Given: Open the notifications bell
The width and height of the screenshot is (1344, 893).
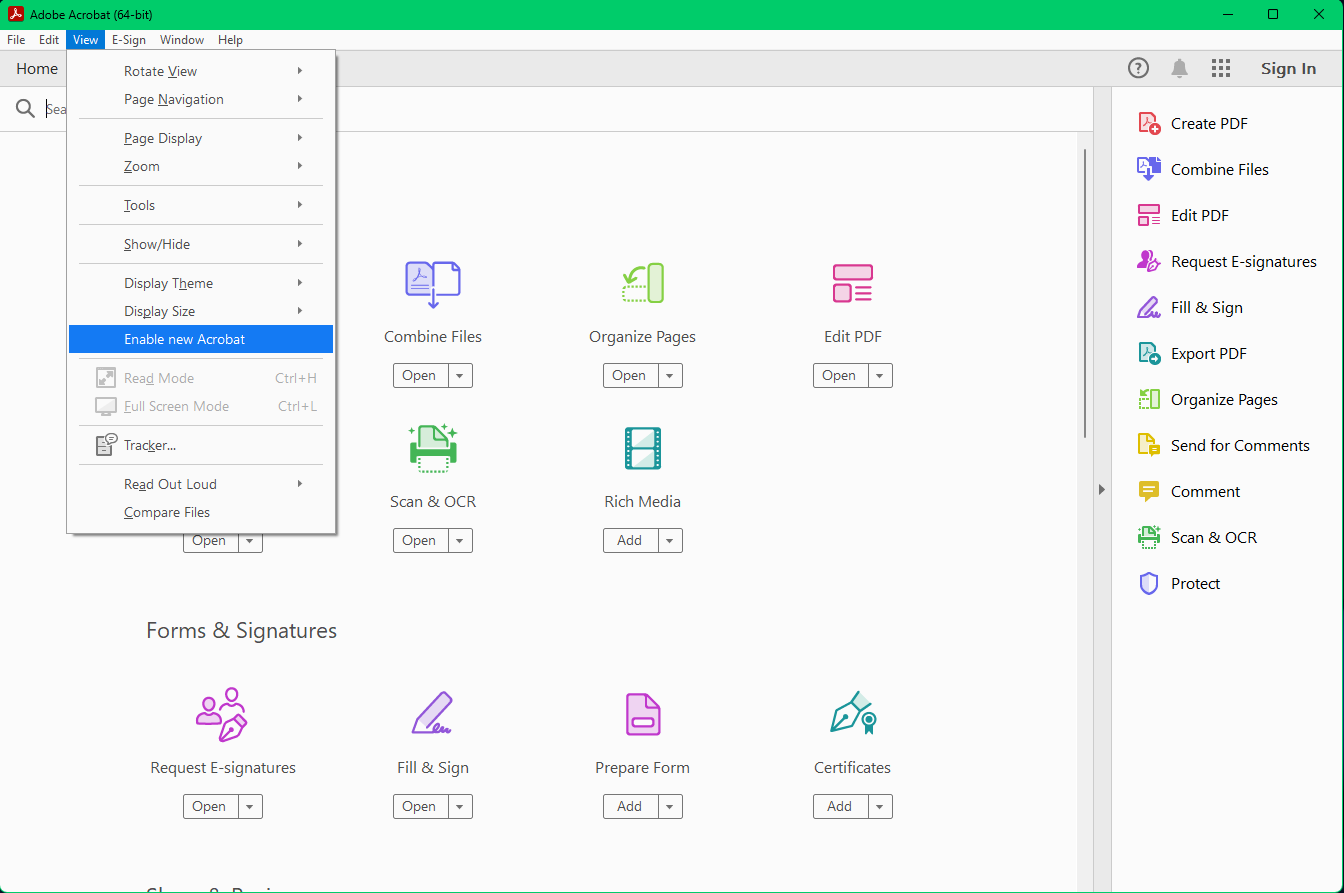Looking at the screenshot, I should click(1179, 68).
